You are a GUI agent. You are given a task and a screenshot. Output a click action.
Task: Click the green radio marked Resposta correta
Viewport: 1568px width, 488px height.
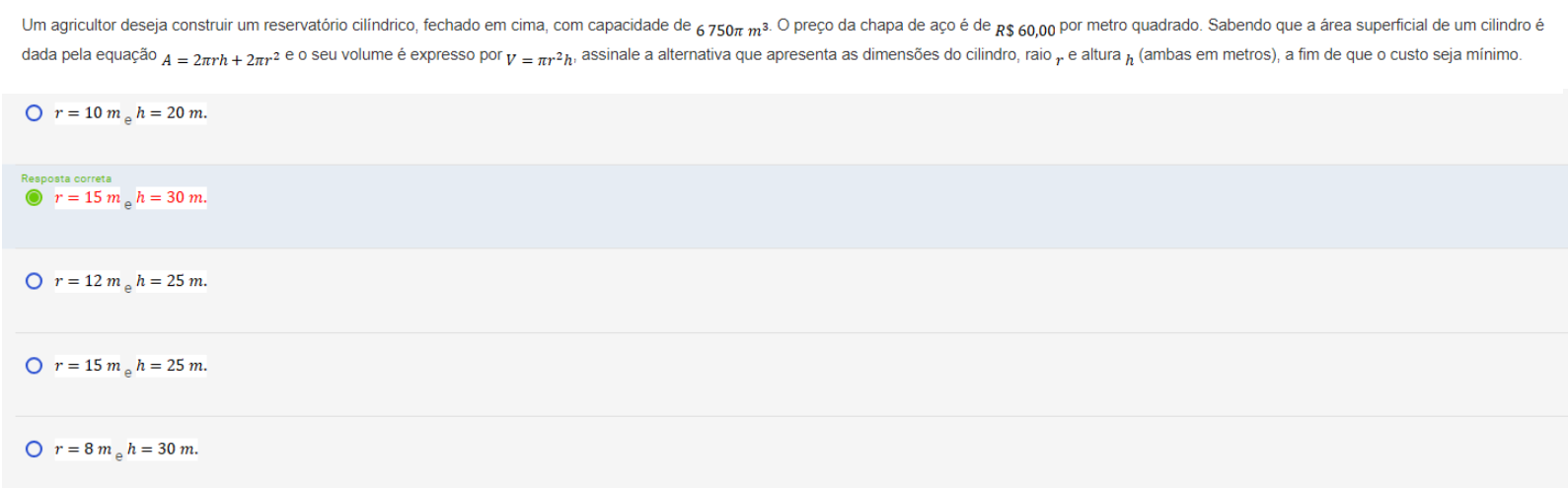[x=35, y=197]
